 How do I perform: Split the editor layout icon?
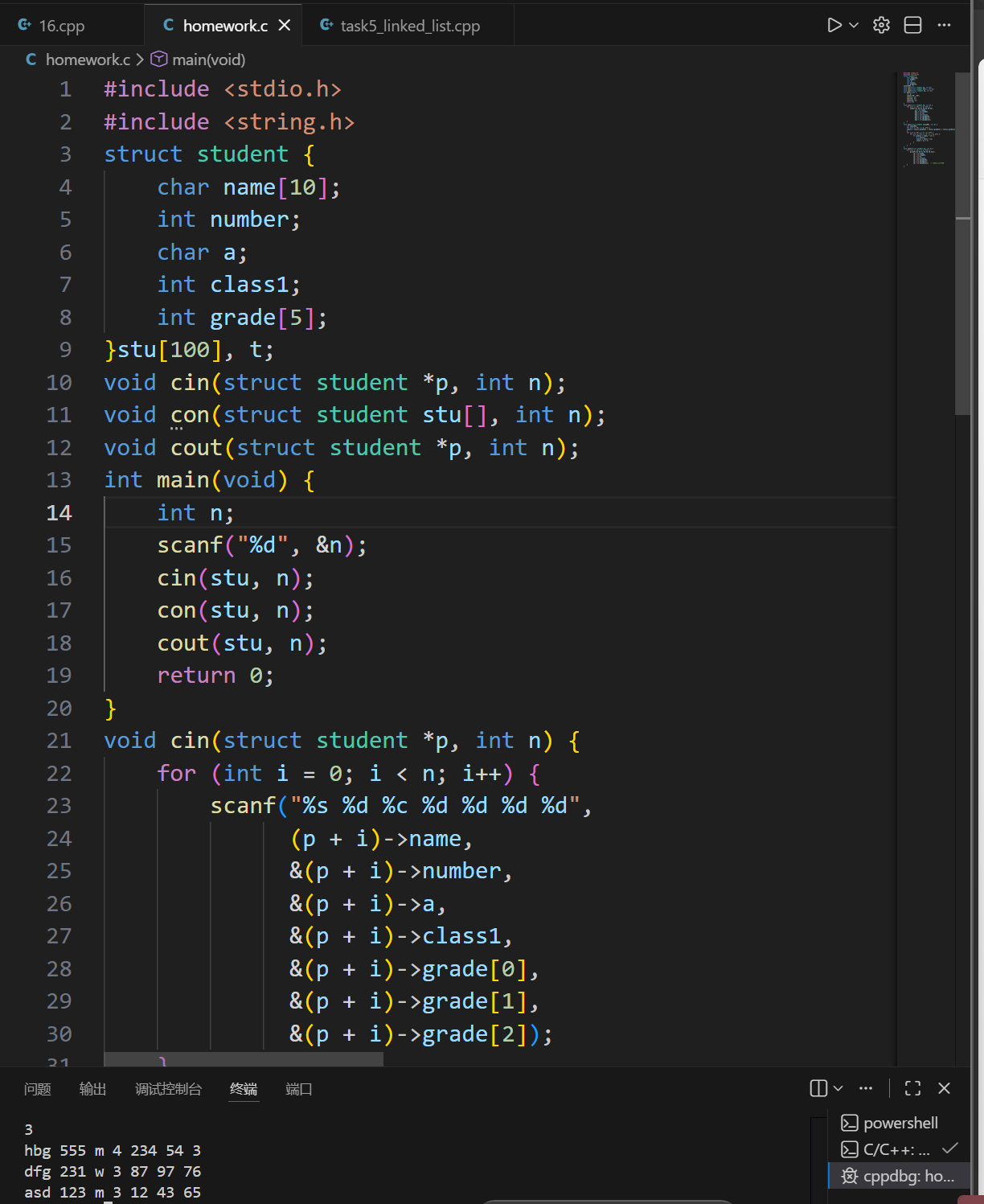click(x=913, y=26)
